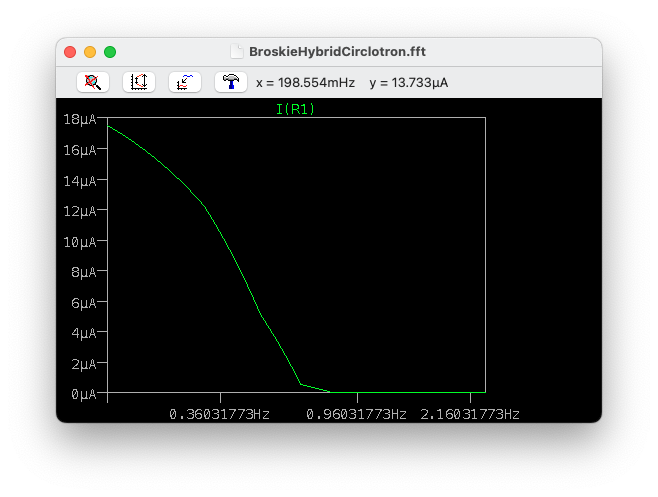Select the I(R1) trace label
This screenshot has height=497, width=658.
pyautogui.click(x=295, y=109)
